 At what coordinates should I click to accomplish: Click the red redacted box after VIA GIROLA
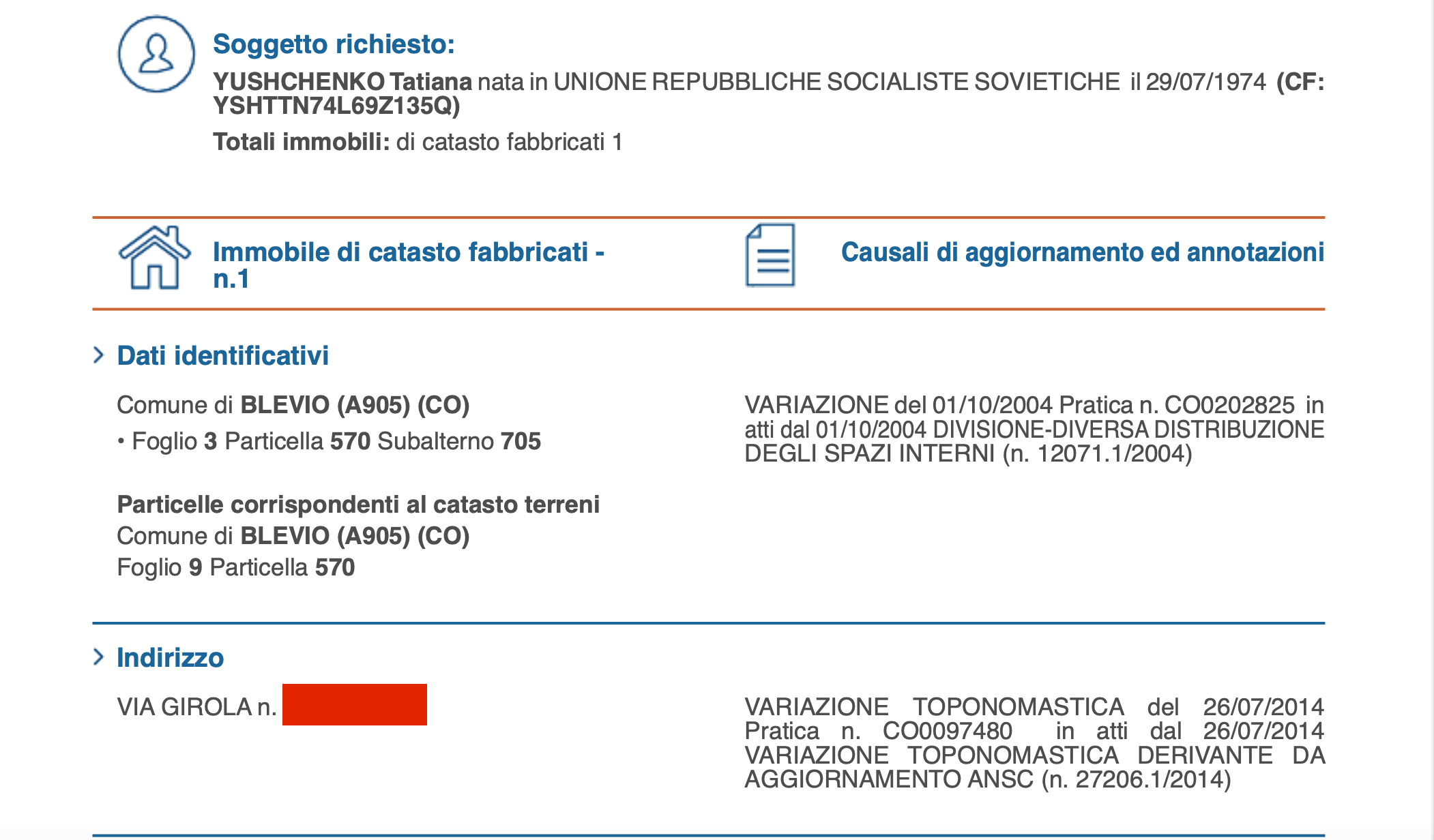click(354, 704)
